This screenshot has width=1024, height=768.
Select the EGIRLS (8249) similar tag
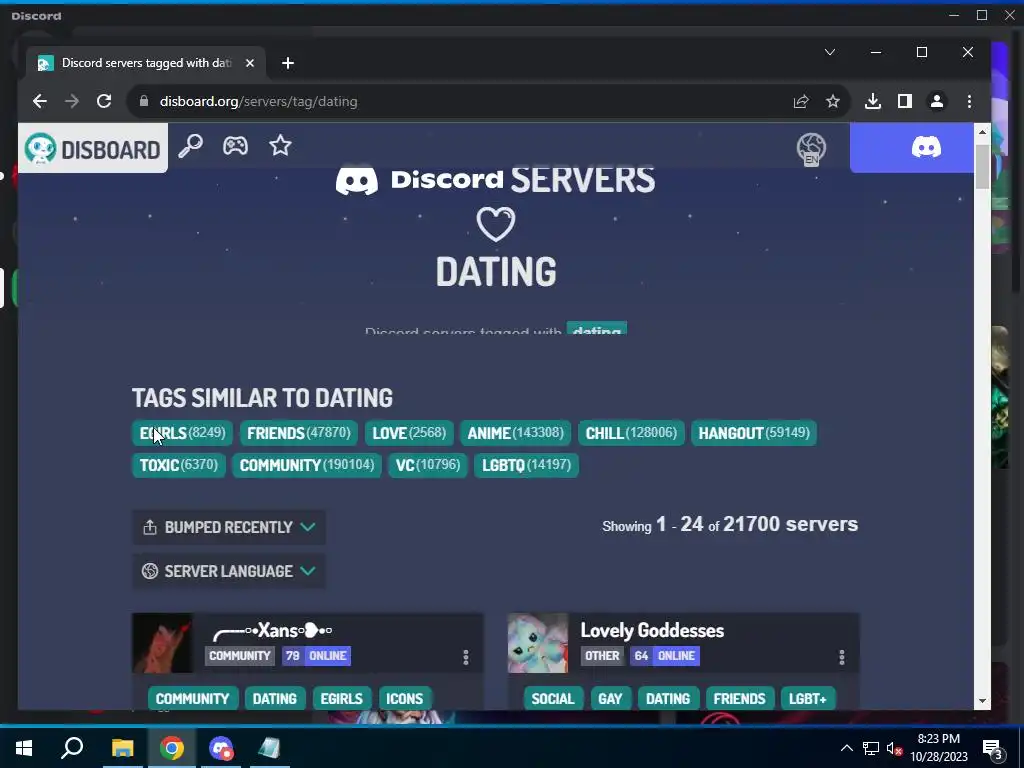182,433
